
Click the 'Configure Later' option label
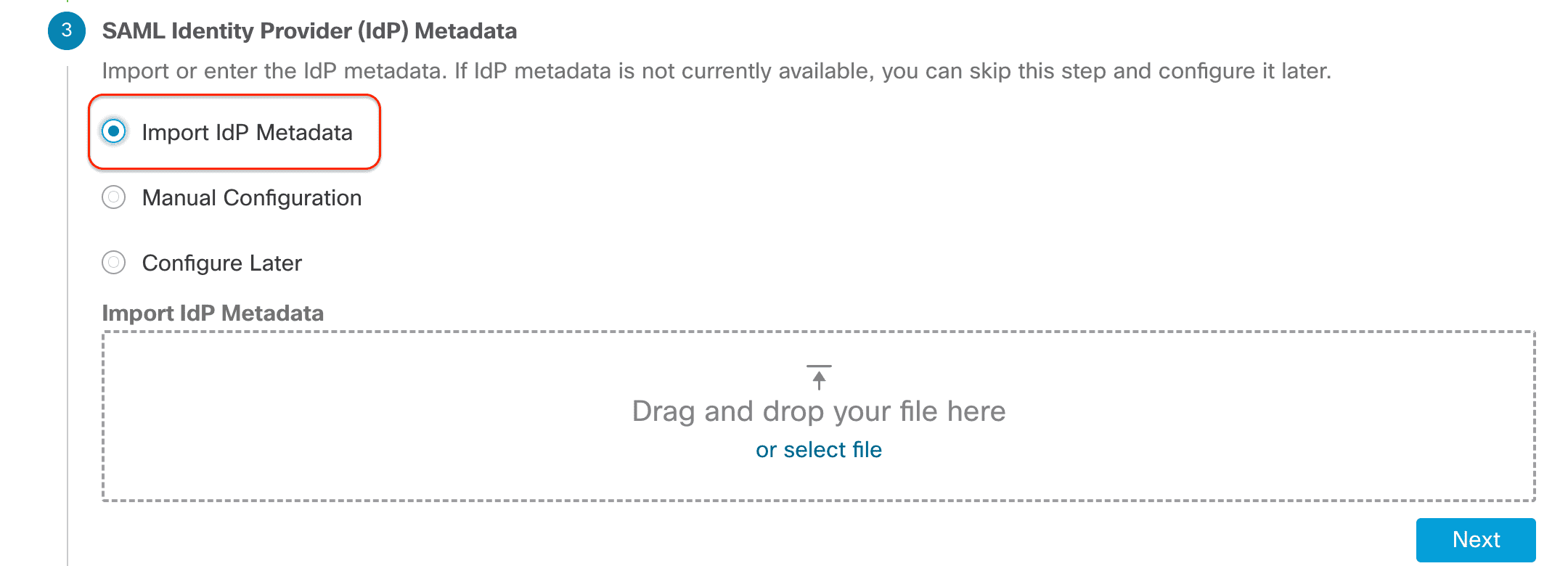222,263
